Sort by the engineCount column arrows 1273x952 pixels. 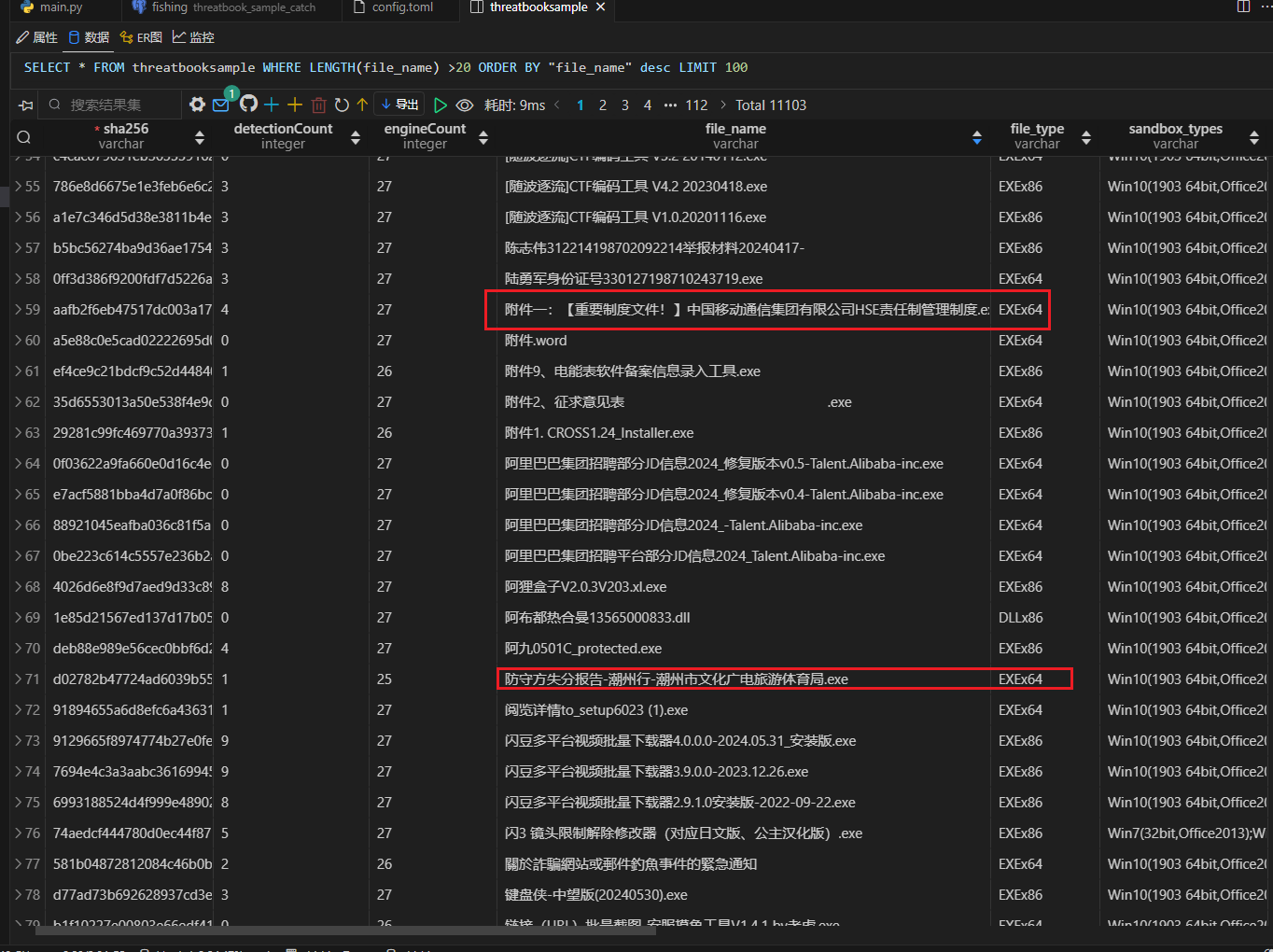483,137
